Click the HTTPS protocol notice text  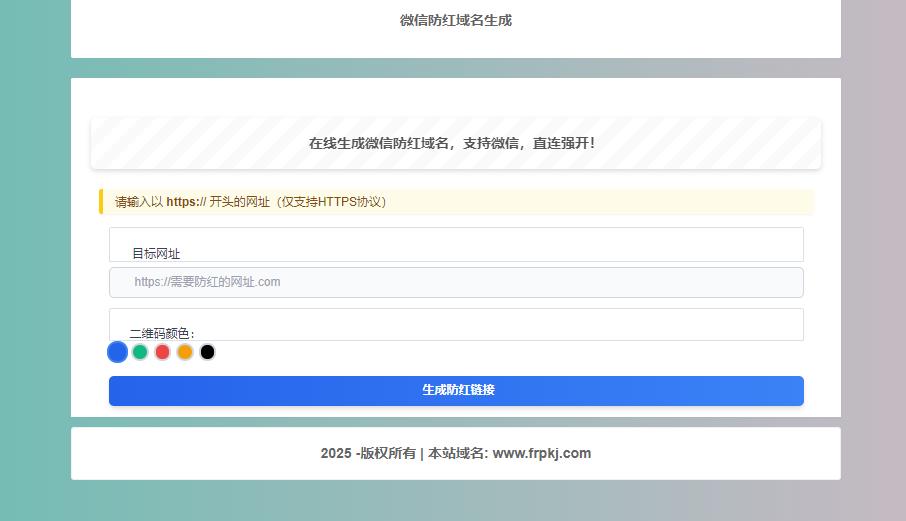pos(250,202)
